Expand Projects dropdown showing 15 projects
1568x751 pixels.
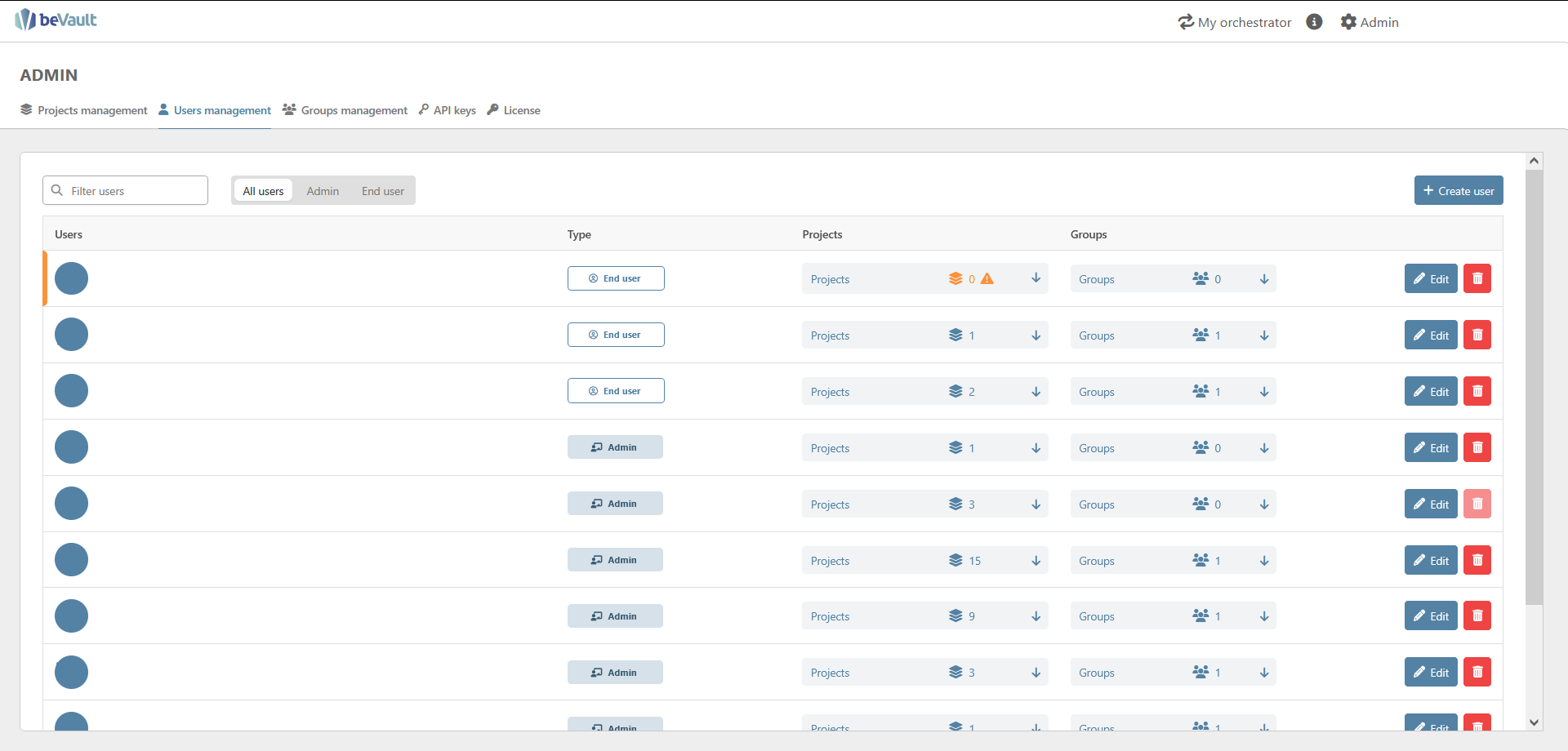click(x=1036, y=560)
